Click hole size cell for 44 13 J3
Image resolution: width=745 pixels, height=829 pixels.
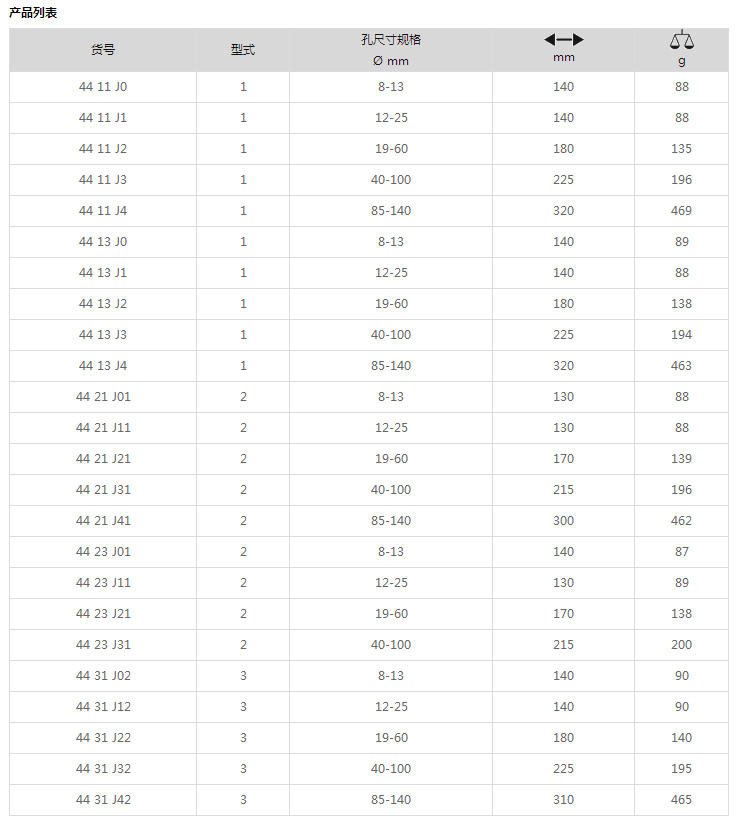tap(391, 335)
